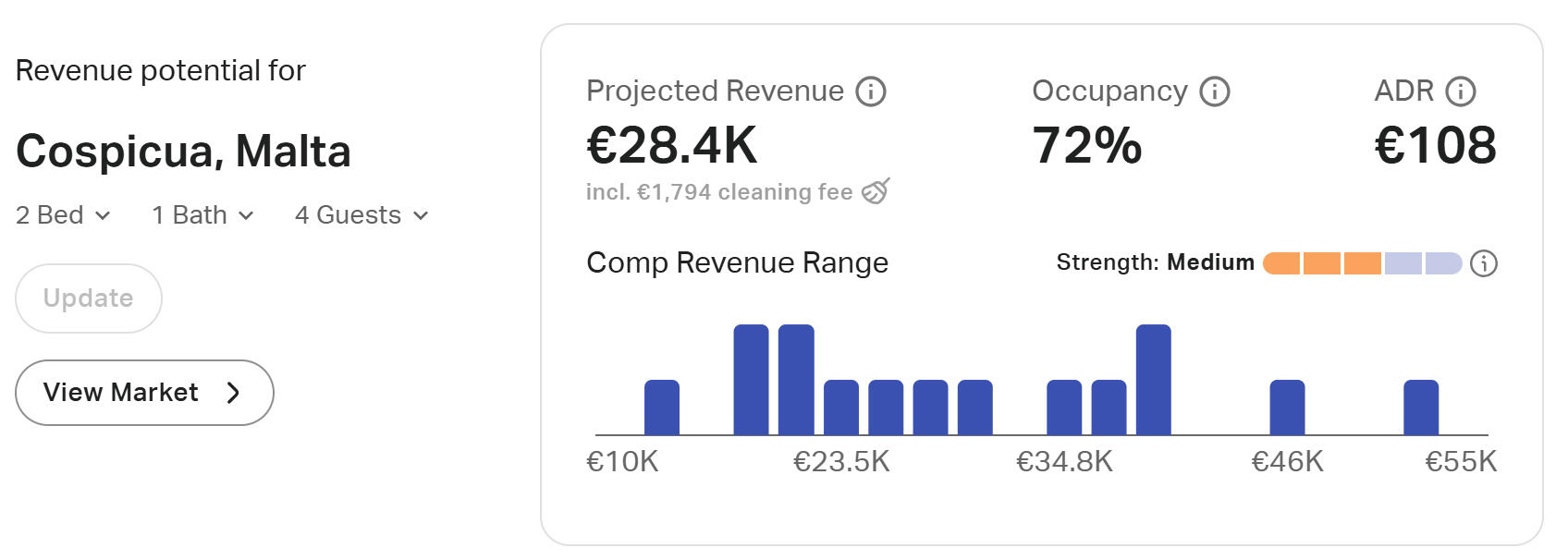Click the histogram bar above €46K

click(1287, 408)
